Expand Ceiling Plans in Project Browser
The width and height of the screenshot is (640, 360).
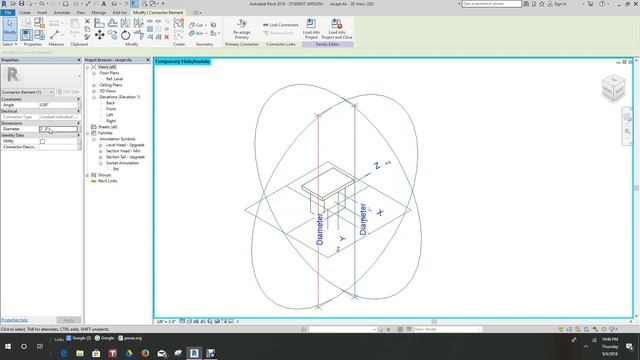[94, 85]
